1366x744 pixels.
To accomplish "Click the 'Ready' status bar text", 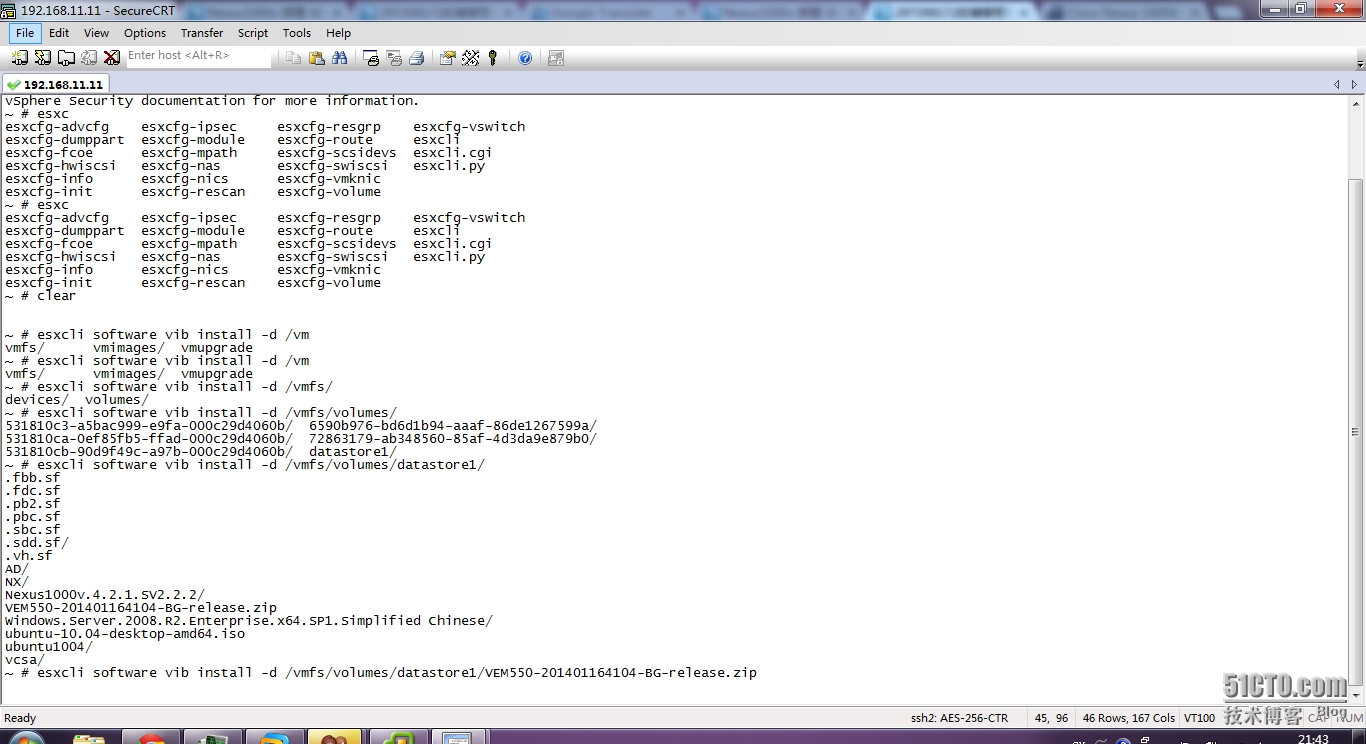I will [20, 718].
